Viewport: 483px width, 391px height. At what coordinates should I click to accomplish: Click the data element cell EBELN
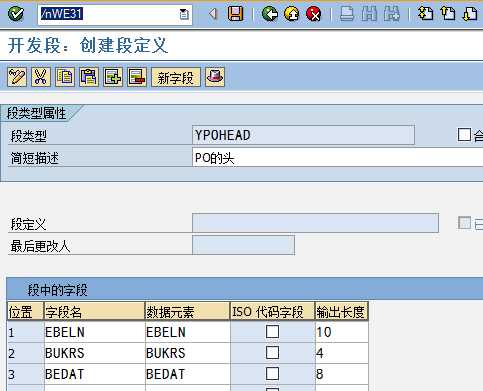[188, 332]
